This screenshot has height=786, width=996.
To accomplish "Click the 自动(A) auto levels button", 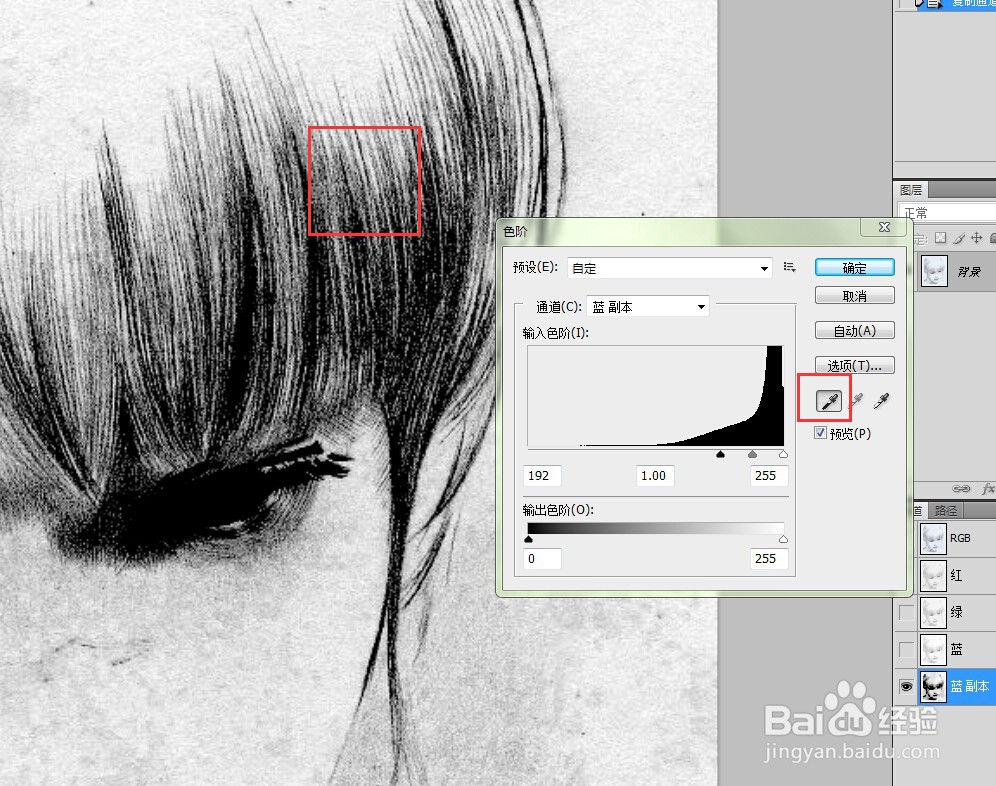I will coord(855,330).
